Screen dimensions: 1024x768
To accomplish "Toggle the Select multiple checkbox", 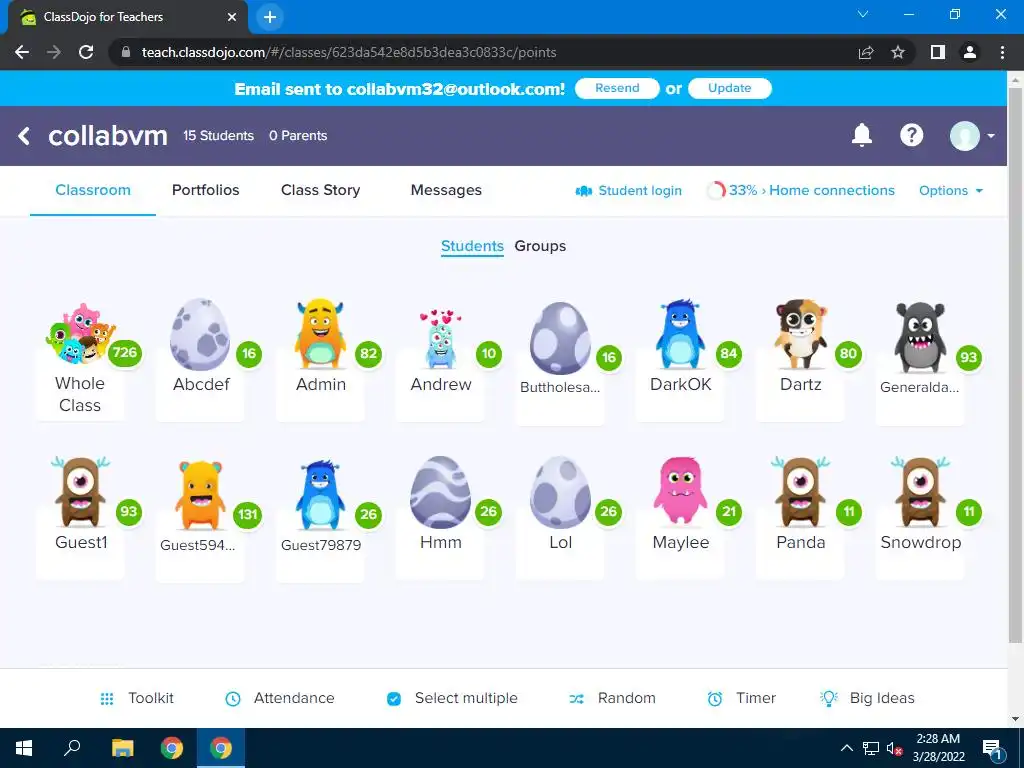I will click(x=394, y=699).
